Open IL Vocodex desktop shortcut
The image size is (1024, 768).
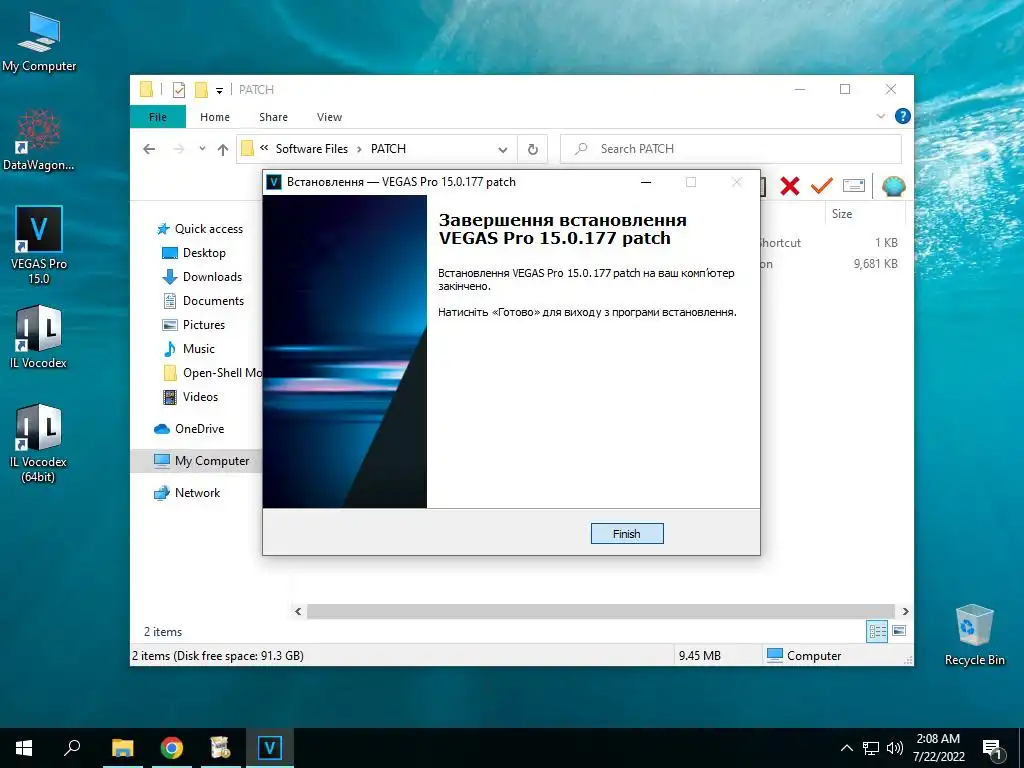click(x=39, y=338)
